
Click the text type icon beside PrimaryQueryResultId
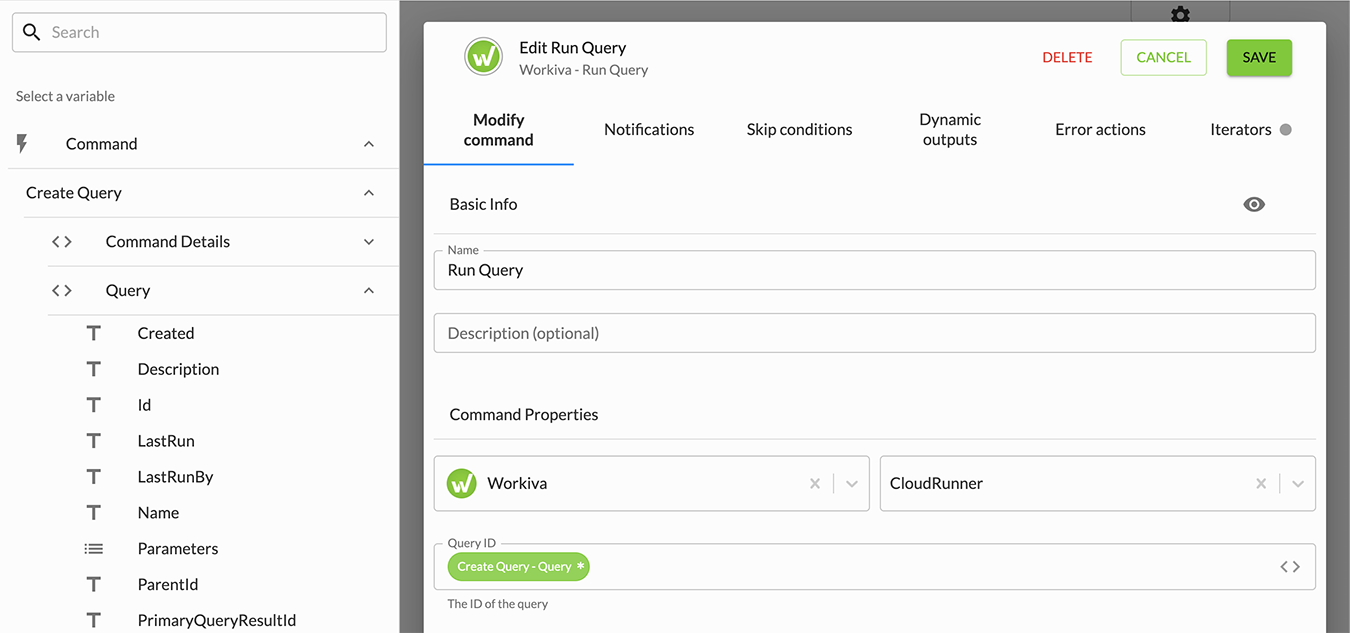click(94, 621)
